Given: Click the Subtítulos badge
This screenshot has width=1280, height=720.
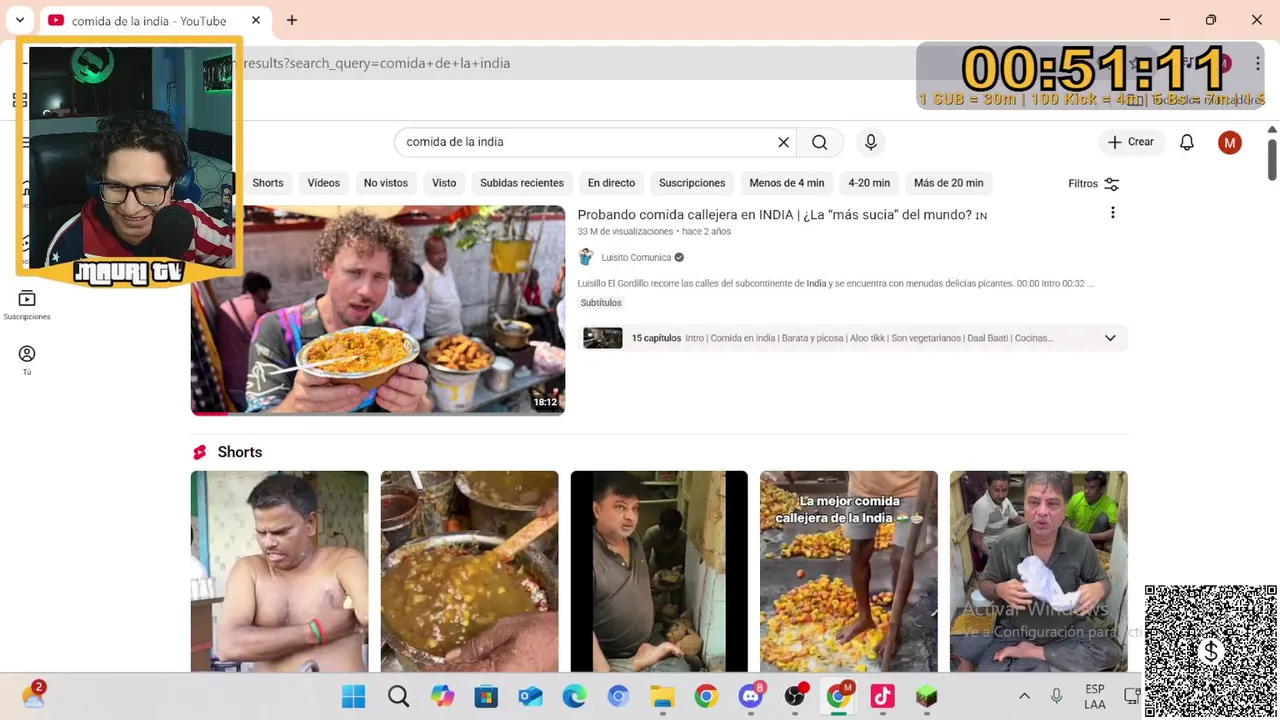Looking at the screenshot, I should click(x=601, y=303).
